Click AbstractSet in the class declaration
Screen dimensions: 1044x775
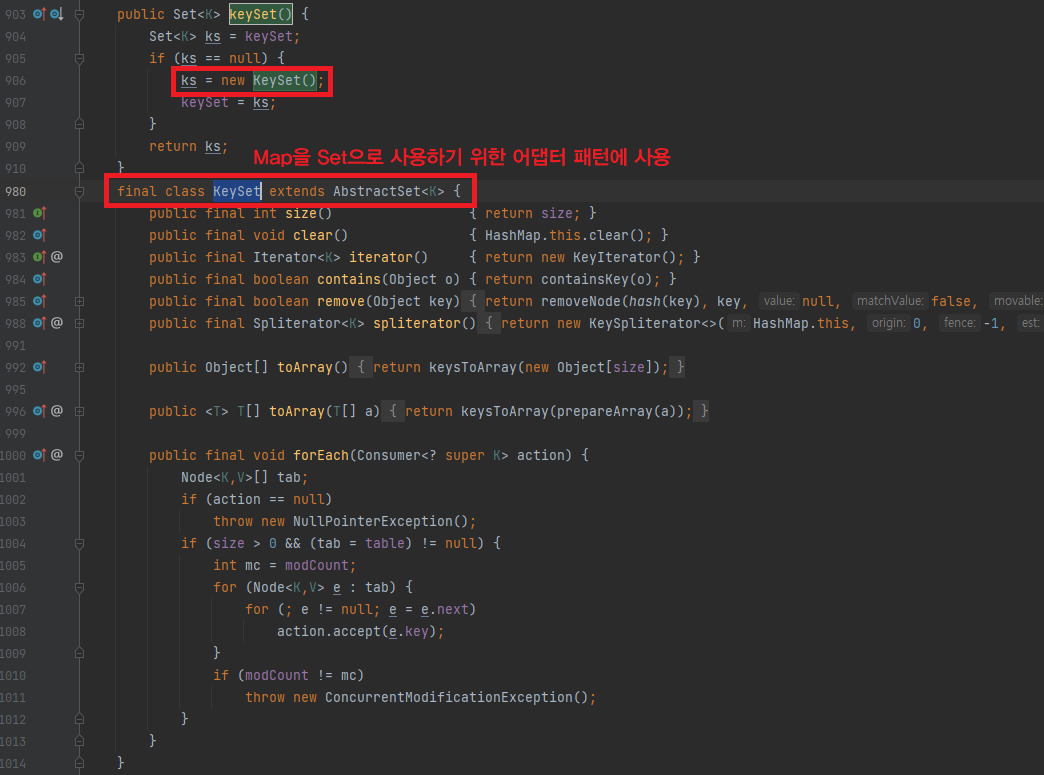click(377, 192)
